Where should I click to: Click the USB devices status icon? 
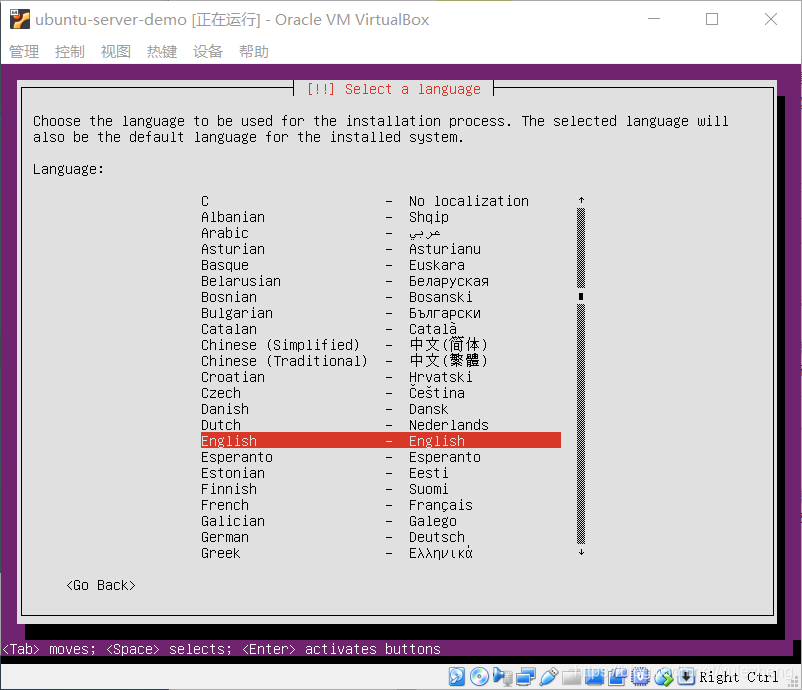point(548,676)
